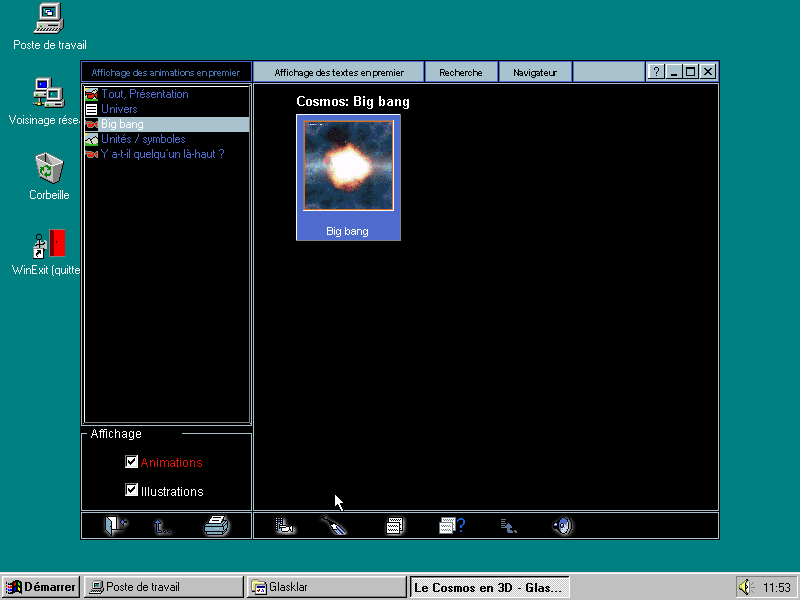This screenshot has height=600, width=800.
Task: Minimize the Cosmos window
Action: pos(673,72)
